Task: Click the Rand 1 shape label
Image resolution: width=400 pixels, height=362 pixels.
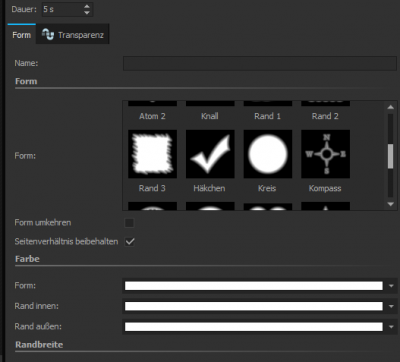Action: pos(268,116)
